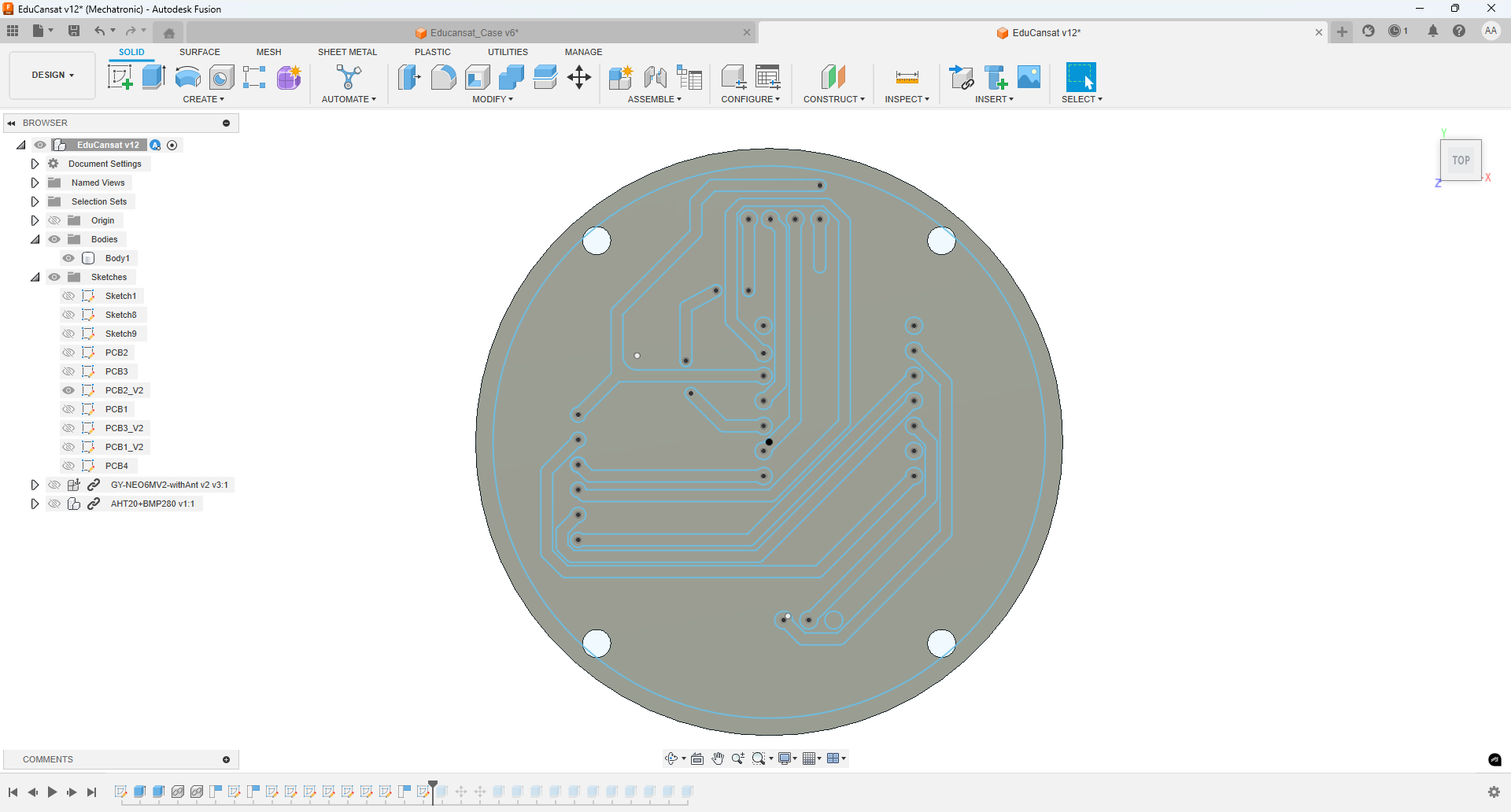Switch to the Educansat_Case v6 document tab
This screenshot has height=812, width=1511.
pos(472,33)
